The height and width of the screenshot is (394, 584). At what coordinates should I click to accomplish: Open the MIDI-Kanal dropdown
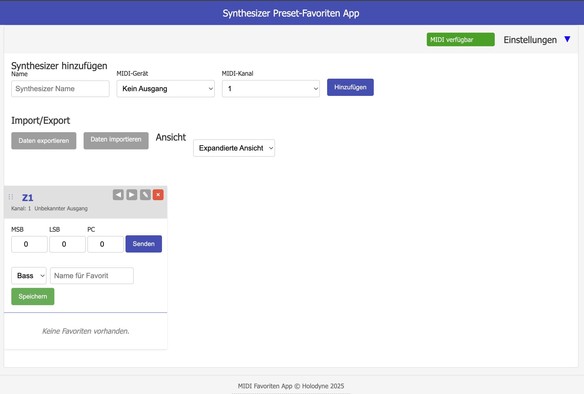tap(271, 89)
